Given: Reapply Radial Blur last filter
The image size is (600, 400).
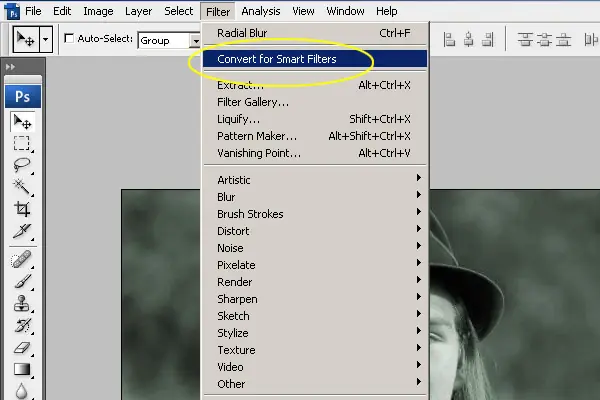Looking at the screenshot, I should click(x=315, y=33).
